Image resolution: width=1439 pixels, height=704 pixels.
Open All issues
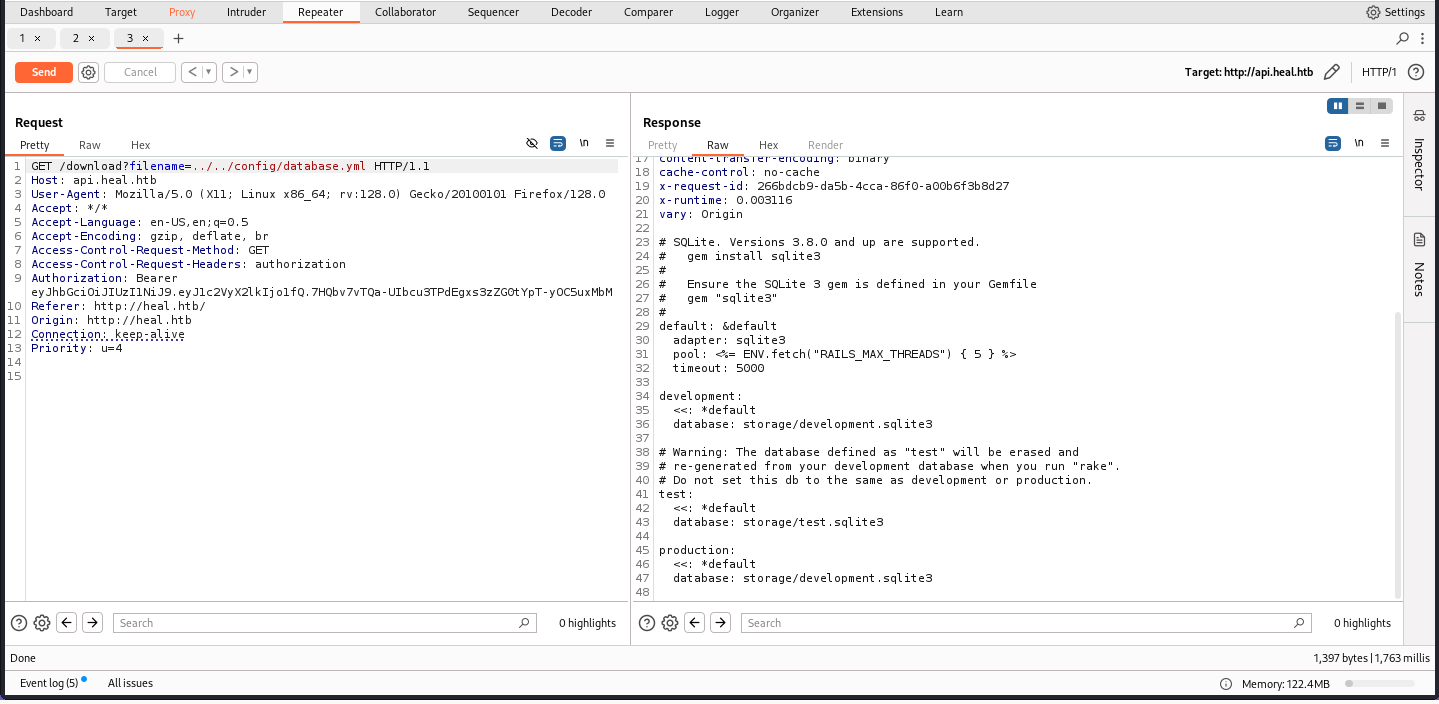pos(130,683)
